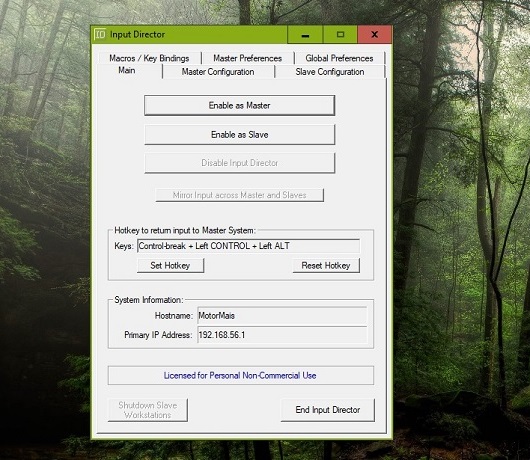The height and width of the screenshot is (460, 530).
Task: Click the Reset Hotkey button
Action: (326, 265)
